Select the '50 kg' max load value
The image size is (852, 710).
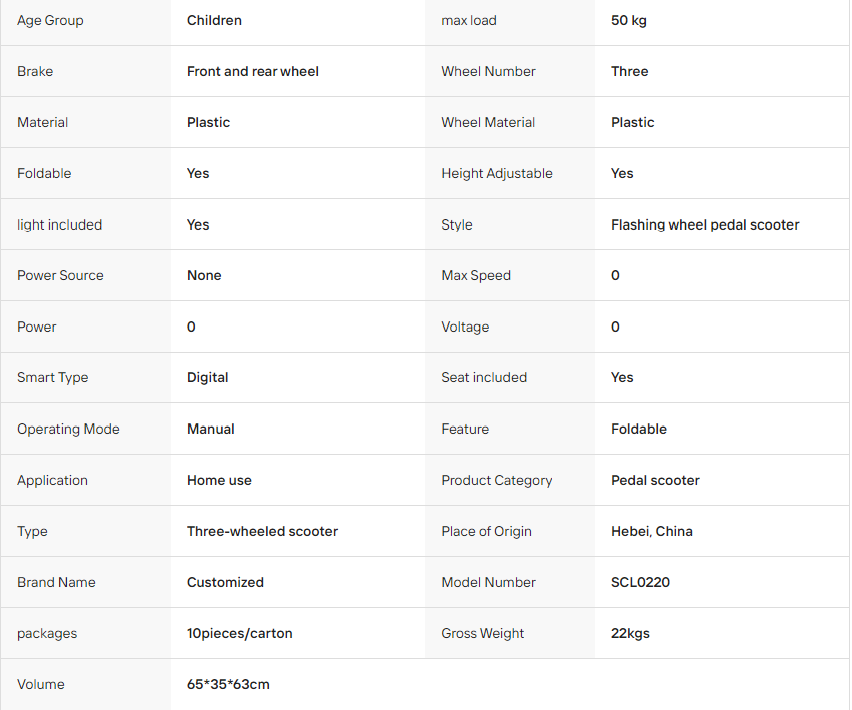pos(628,21)
